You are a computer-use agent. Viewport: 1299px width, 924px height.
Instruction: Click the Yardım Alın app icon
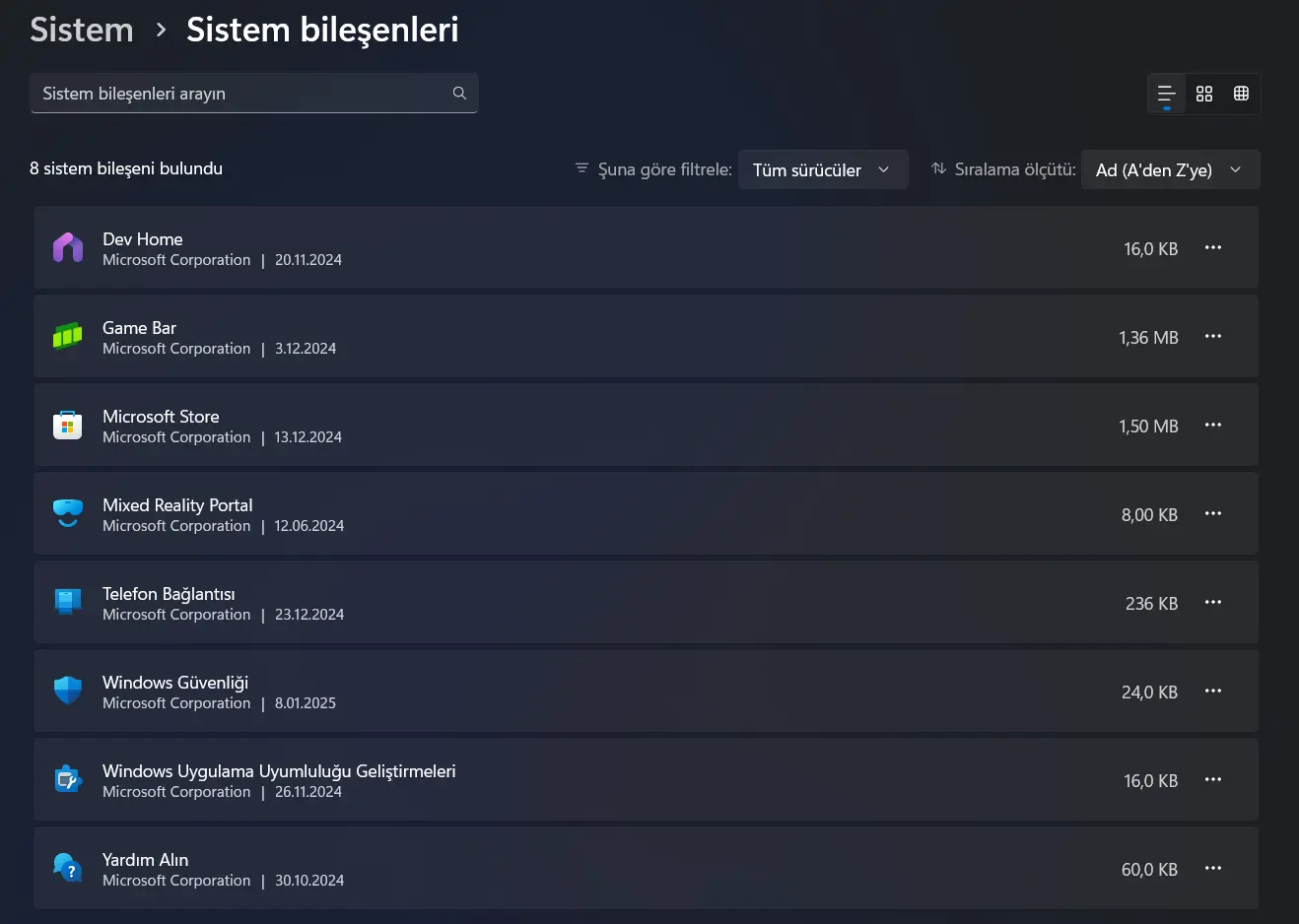click(x=68, y=868)
